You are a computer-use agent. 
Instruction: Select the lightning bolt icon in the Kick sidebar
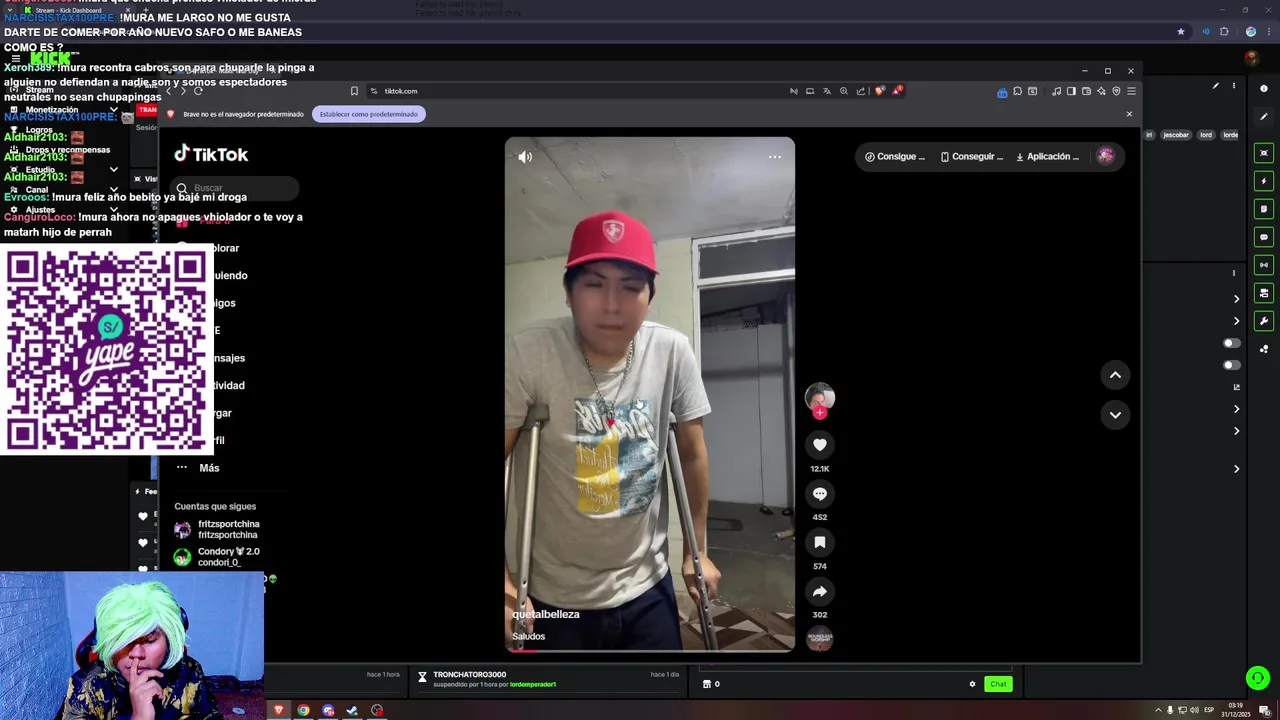[x=1264, y=181]
